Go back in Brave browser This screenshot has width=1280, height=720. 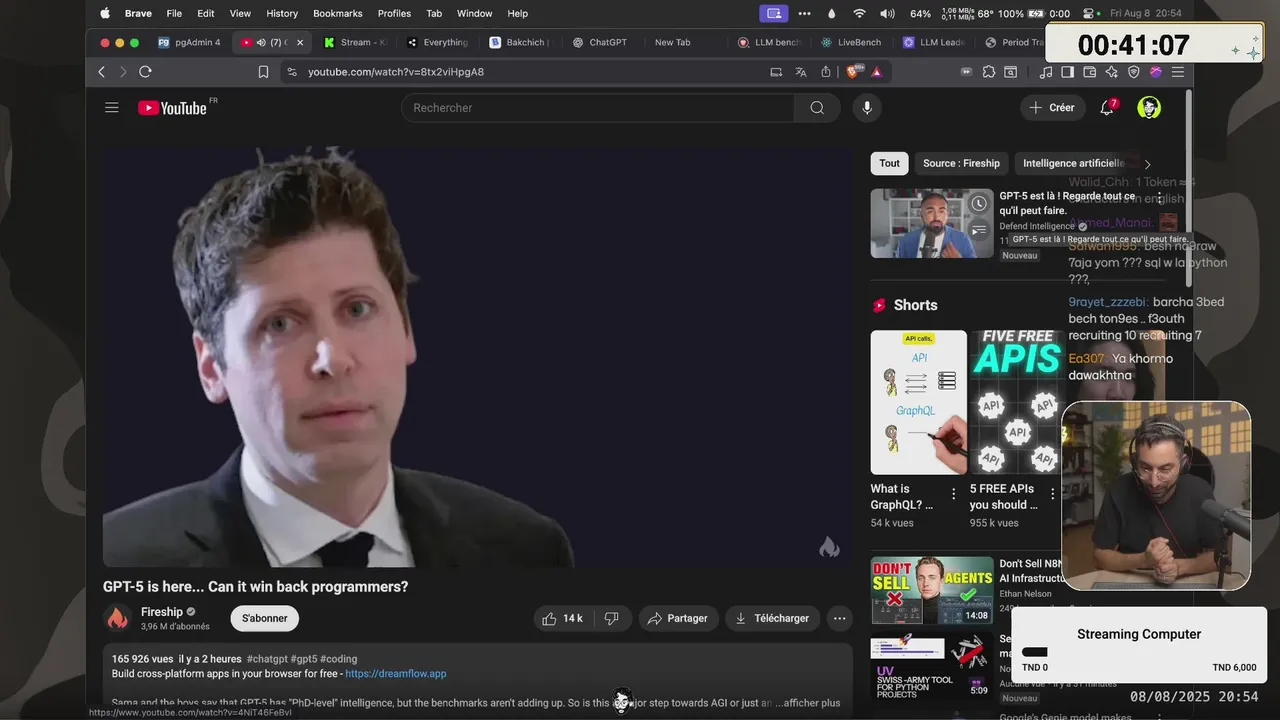(x=101, y=72)
